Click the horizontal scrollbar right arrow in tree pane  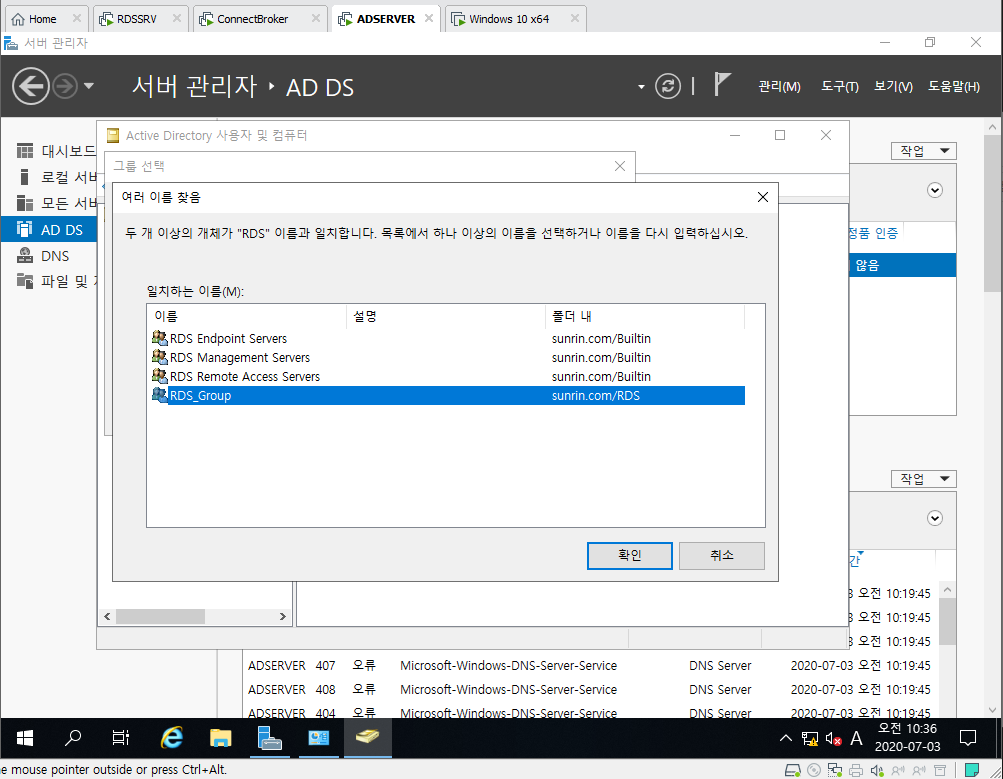click(283, 617)
